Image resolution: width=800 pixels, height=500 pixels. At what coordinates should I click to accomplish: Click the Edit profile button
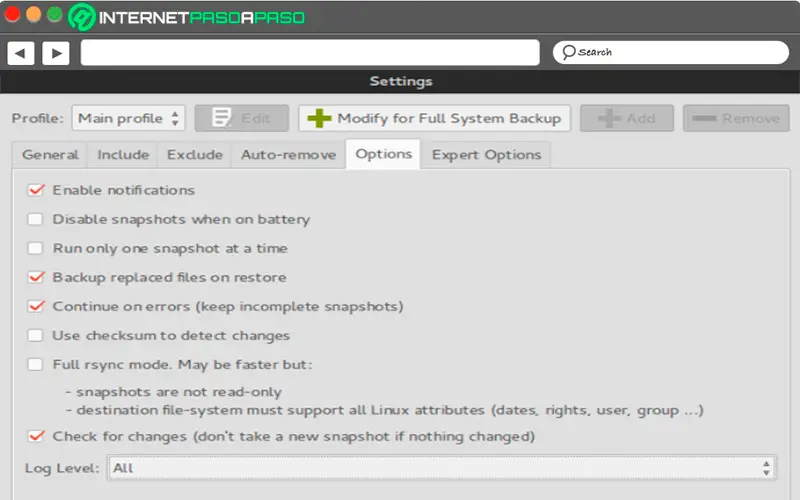point(242,118)
